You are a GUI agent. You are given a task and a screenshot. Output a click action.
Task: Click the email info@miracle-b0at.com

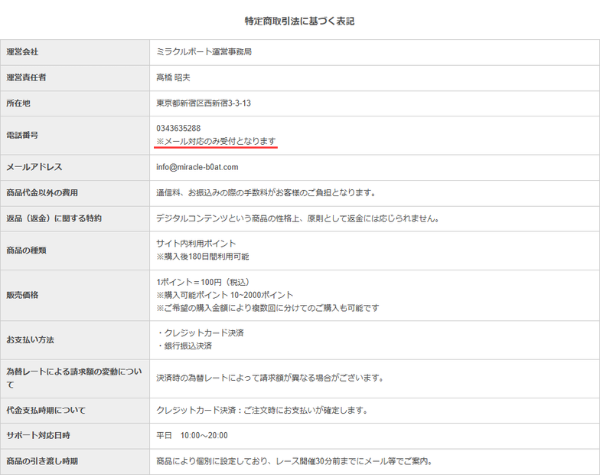pos(197,167)
